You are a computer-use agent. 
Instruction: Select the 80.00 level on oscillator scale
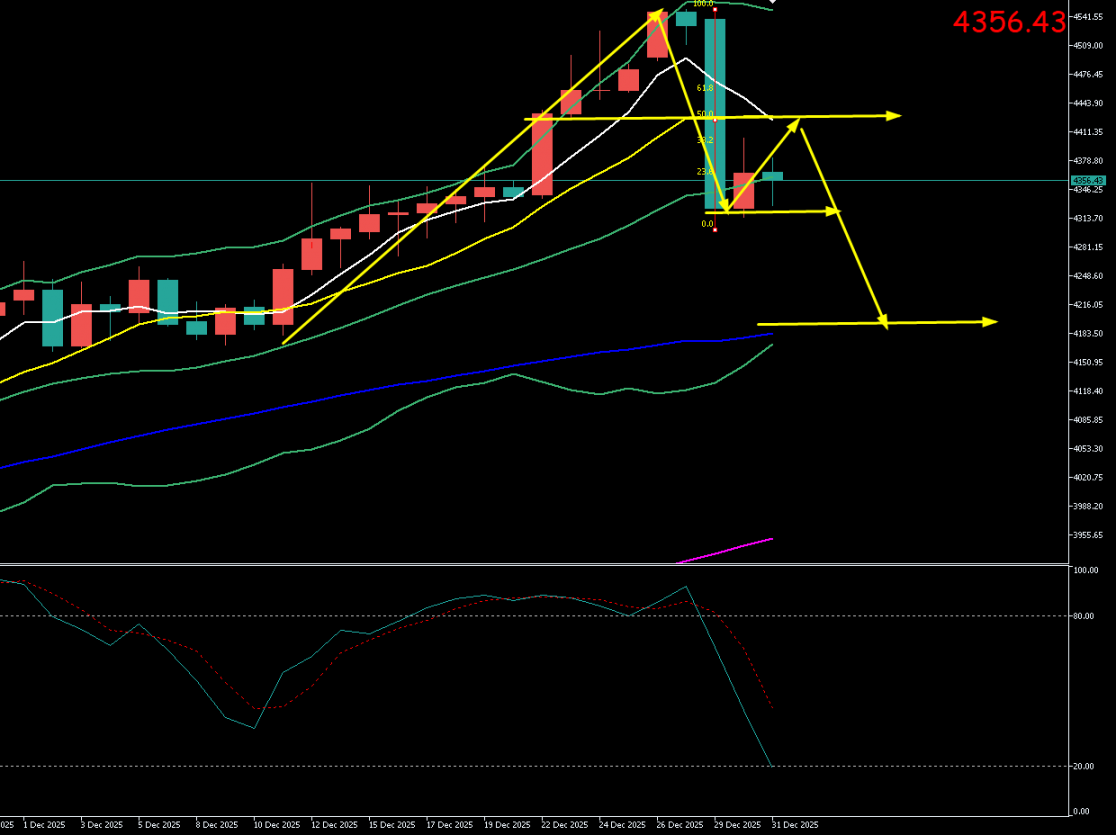tap(1084, 616)
